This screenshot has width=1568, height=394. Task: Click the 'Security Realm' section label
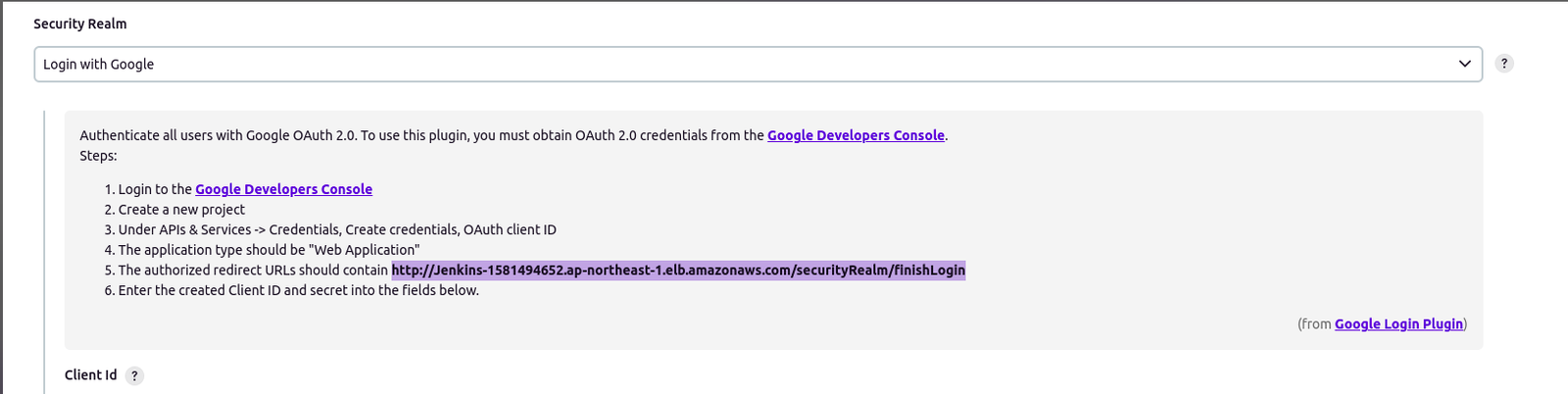pyautogui.click(x=80, y=24)
